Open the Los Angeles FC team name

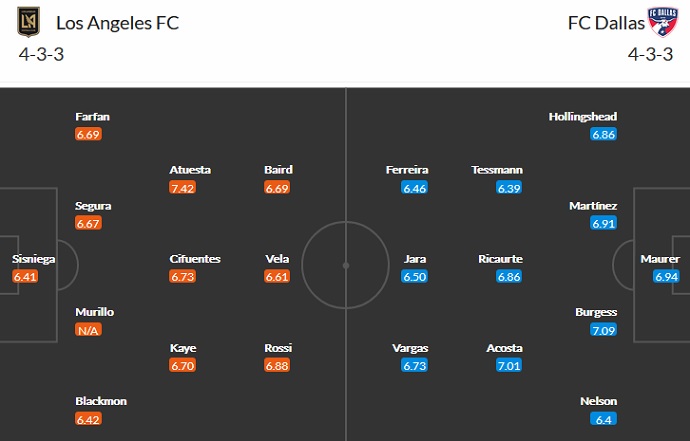[x=118, y=22]
